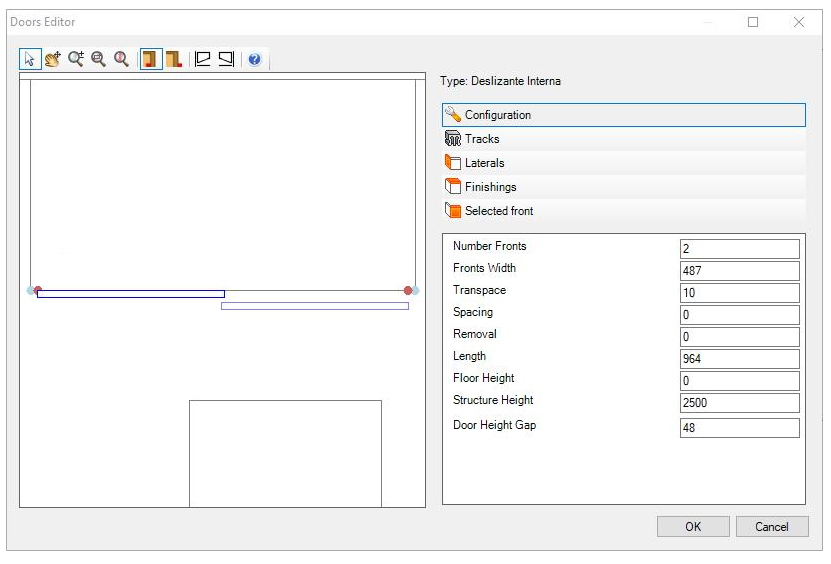
Task: Open help with the question mark icon
Action: pyautogui.click(x=255, y=59)
